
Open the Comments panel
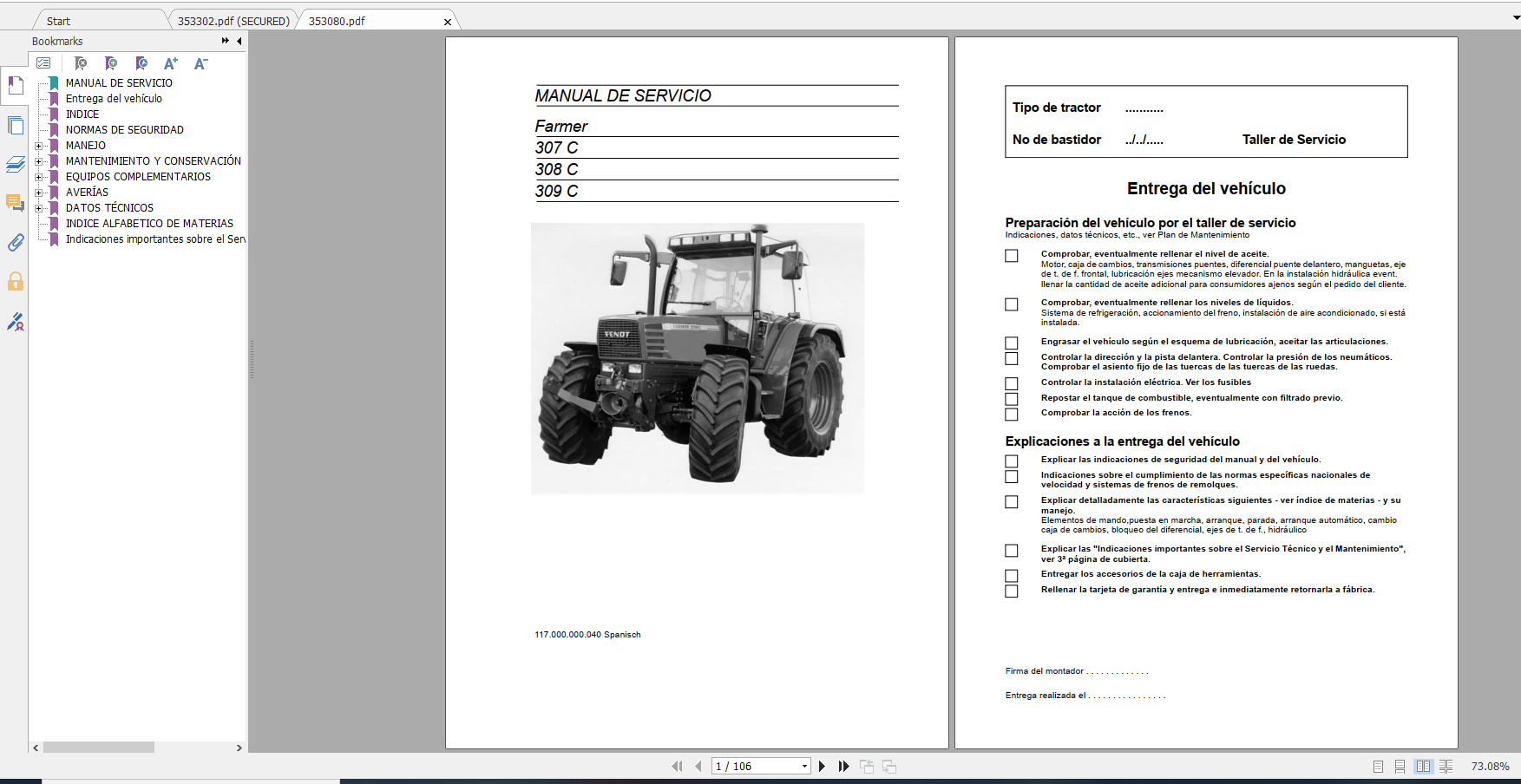pyautogui.click(x=15, y=203)
